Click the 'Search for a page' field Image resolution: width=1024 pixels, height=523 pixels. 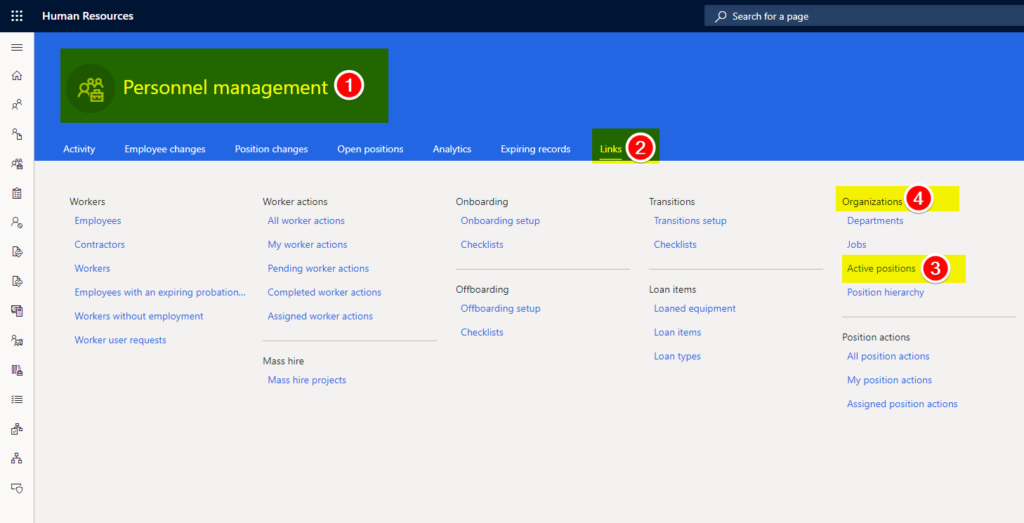(x=864, y=16)
